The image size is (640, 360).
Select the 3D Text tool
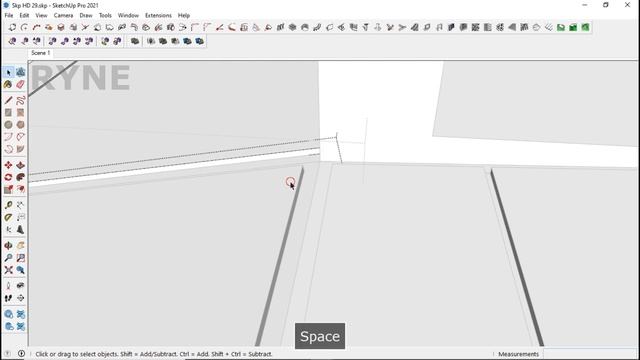20,230
